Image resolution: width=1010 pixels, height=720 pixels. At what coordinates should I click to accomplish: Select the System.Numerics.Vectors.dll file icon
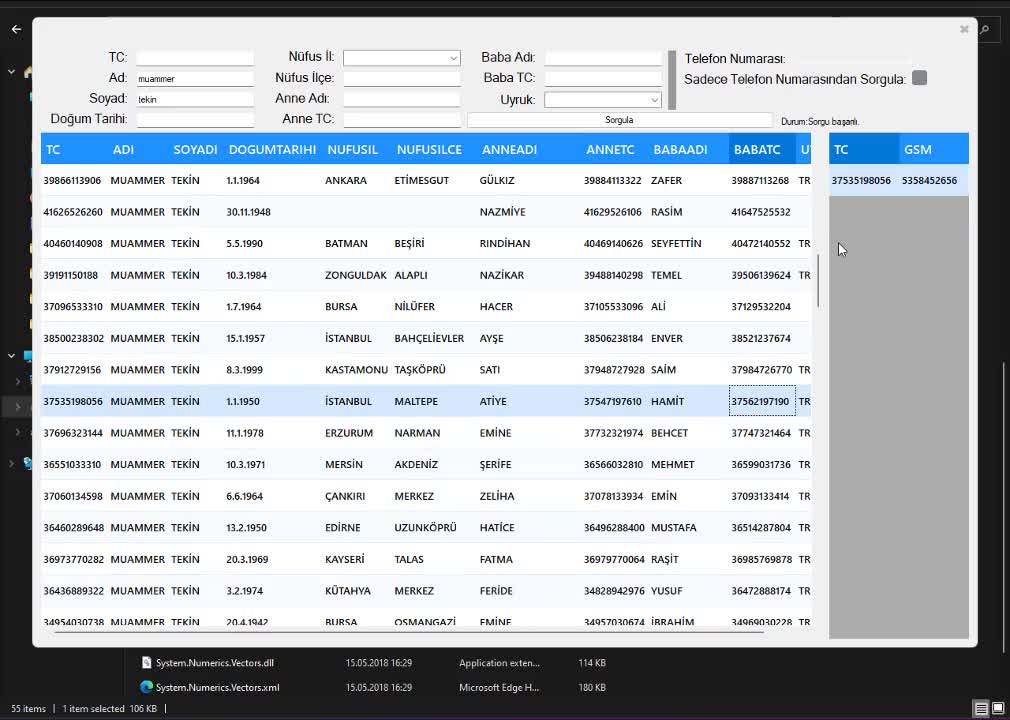(146, 662)
